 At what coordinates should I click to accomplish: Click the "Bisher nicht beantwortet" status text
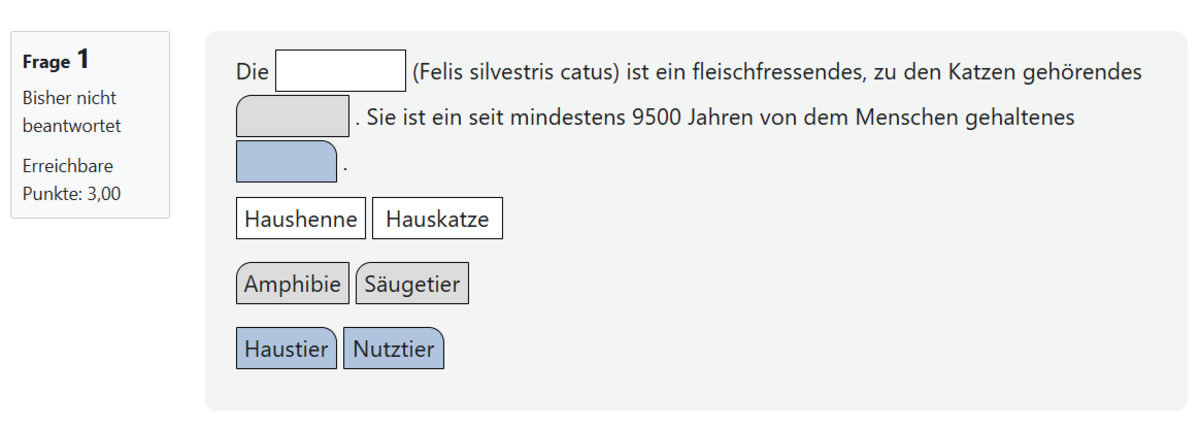71,112
